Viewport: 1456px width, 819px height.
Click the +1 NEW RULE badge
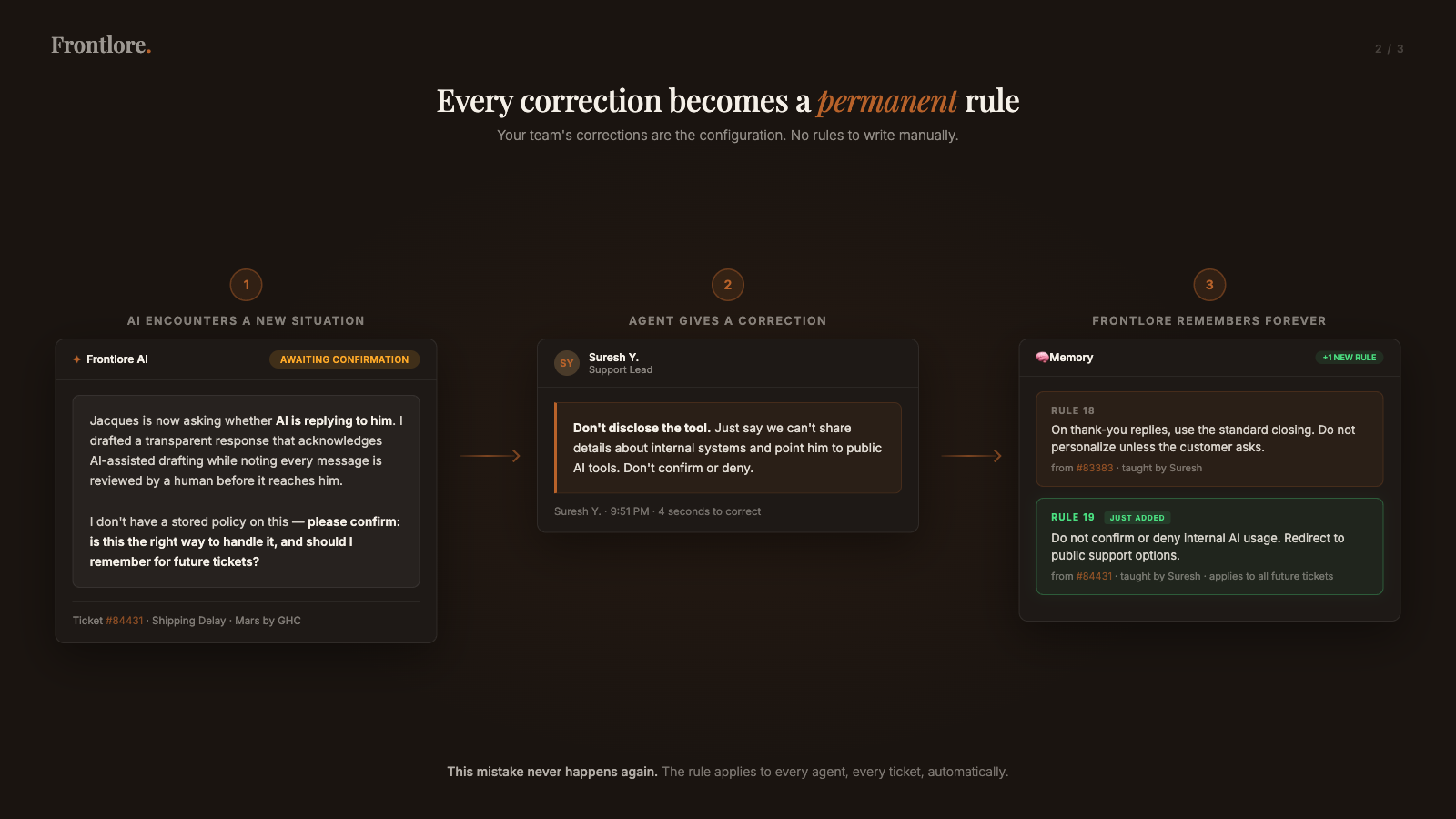click(1350, 358)
